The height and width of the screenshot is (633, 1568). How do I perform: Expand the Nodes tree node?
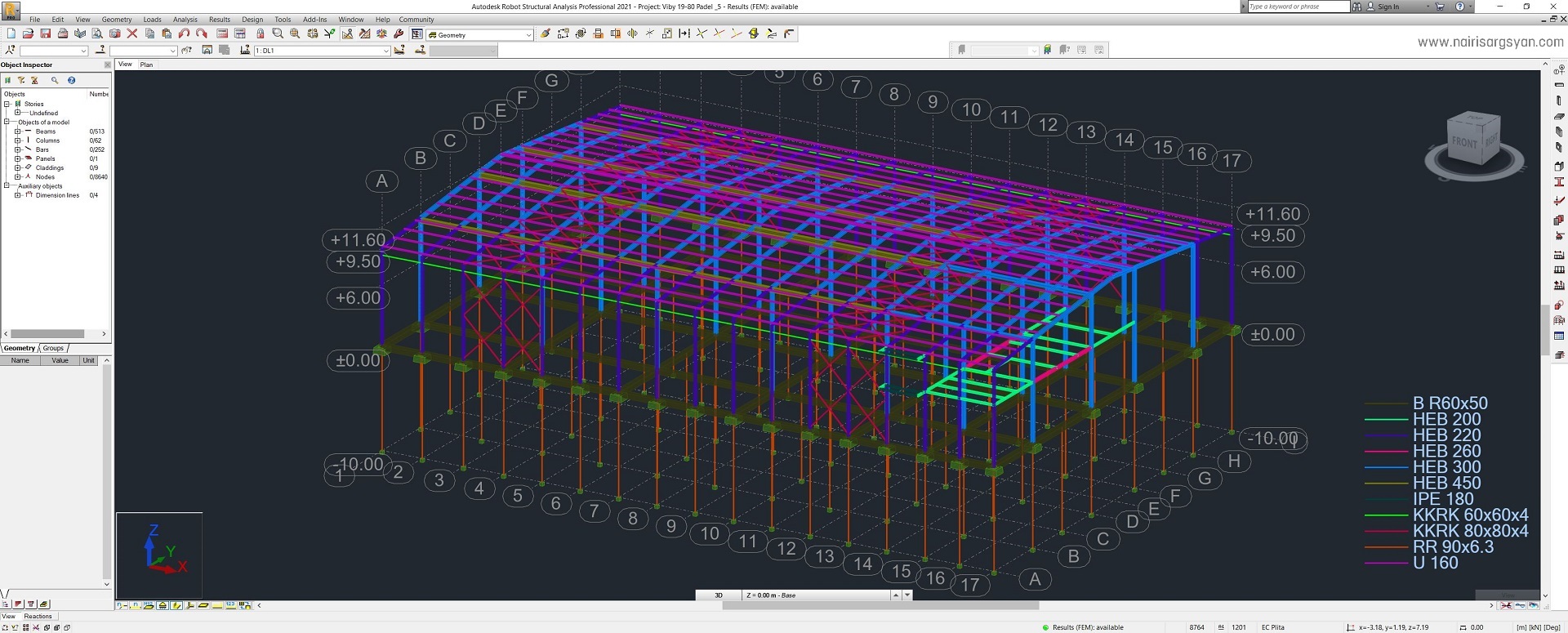(17, 176)
